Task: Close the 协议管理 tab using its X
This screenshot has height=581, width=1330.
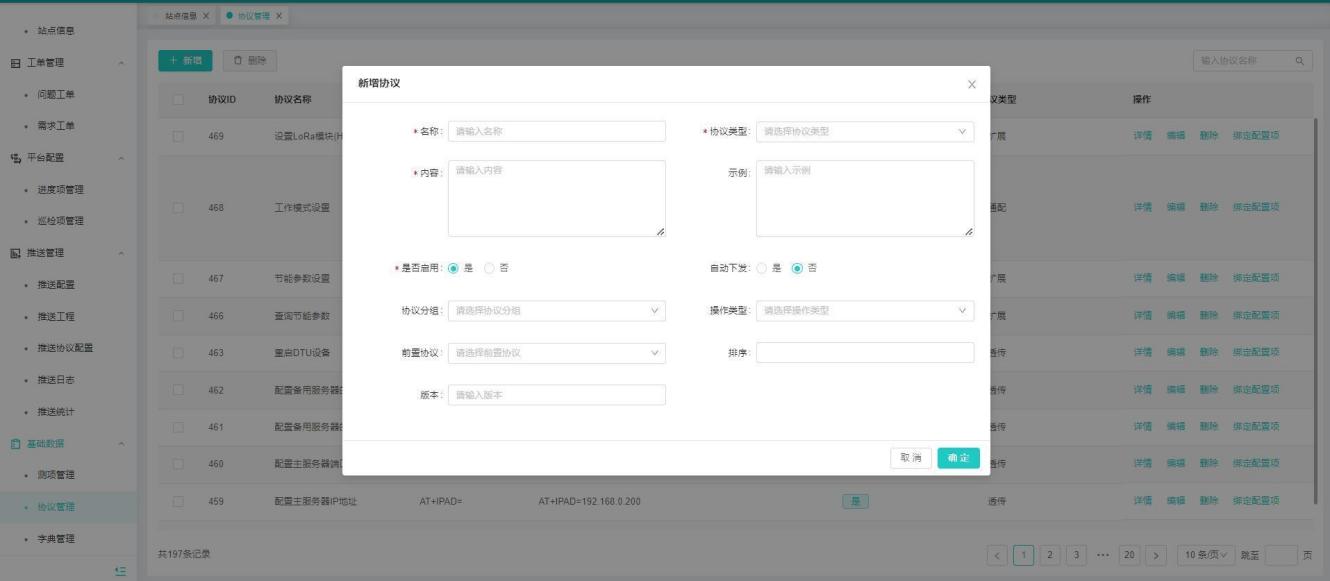Action: pyautogui.click(x=279, y=16)
